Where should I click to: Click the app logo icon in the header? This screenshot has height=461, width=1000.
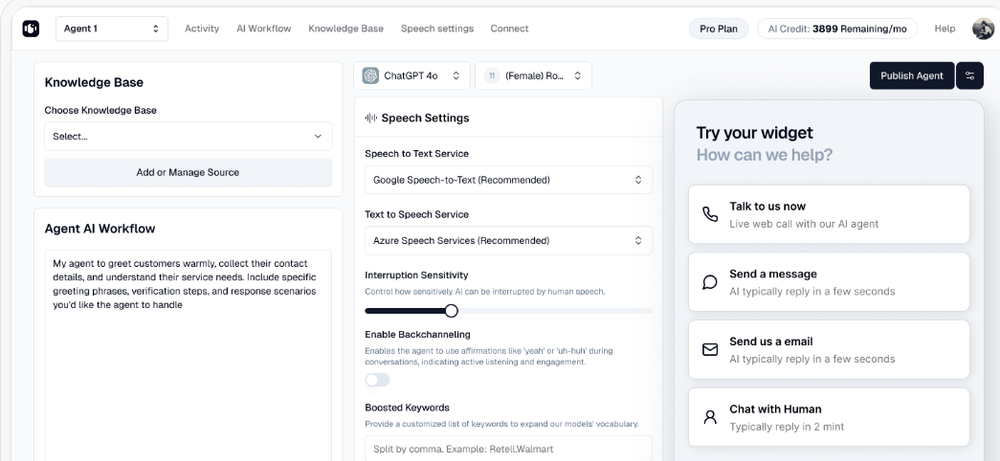pos(30,29)
